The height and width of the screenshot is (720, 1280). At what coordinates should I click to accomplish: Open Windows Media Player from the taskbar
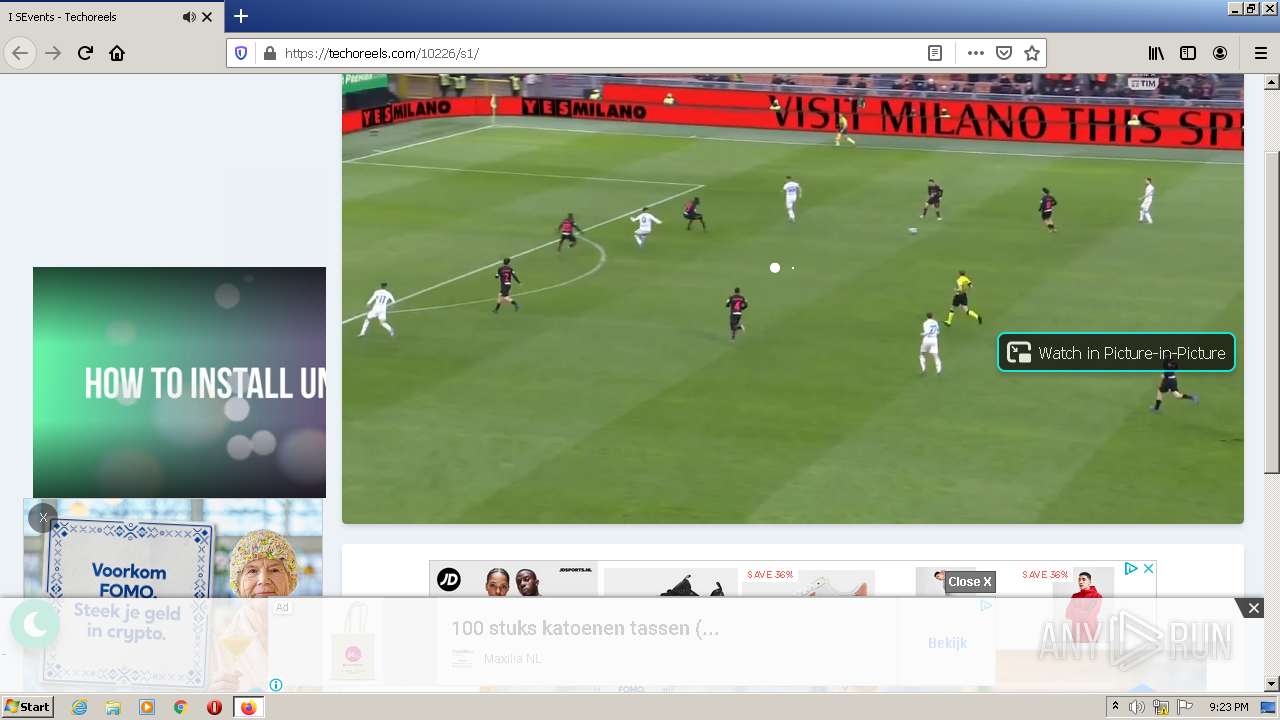(147, 707)
